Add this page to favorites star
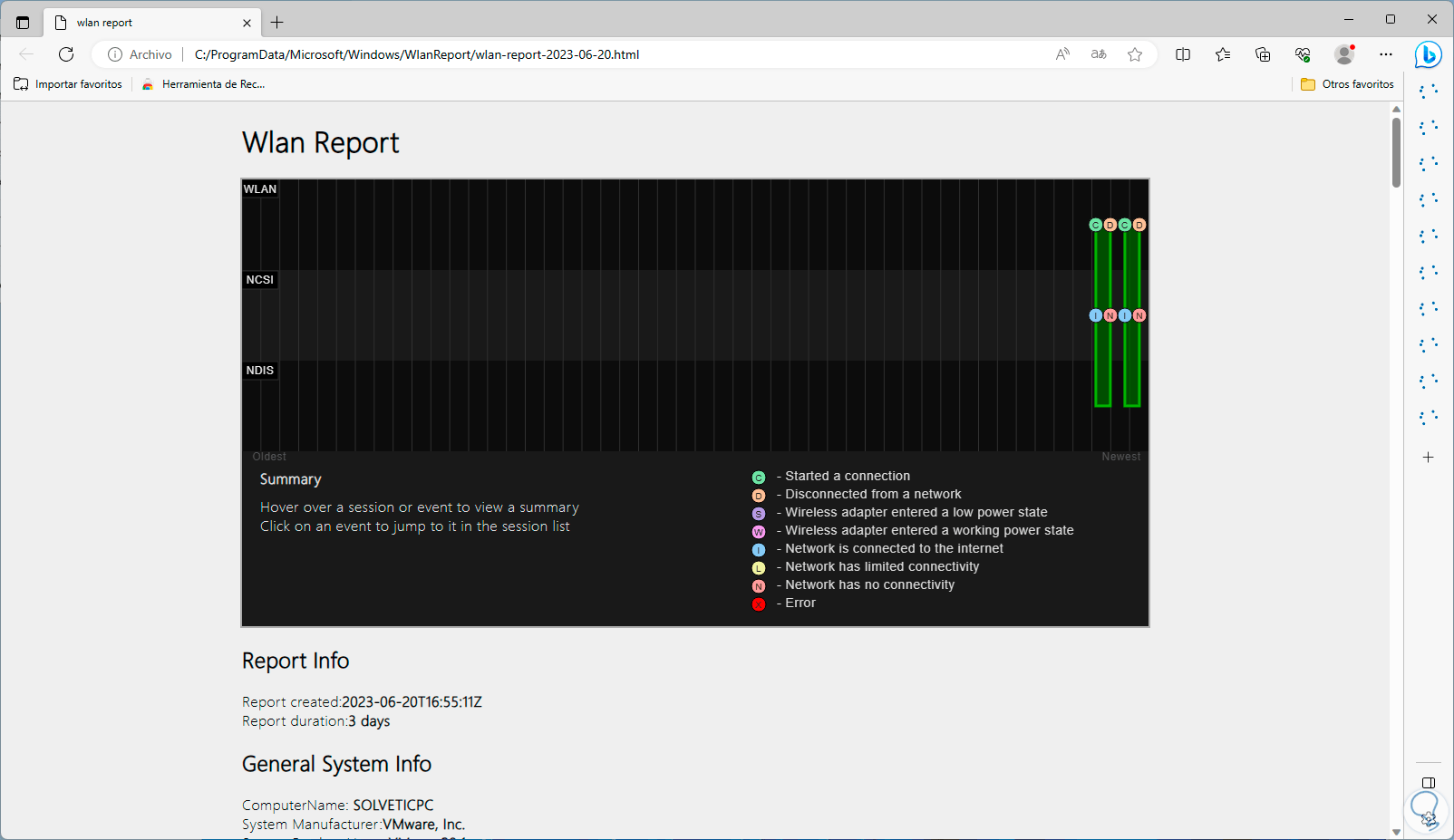 1135,54
